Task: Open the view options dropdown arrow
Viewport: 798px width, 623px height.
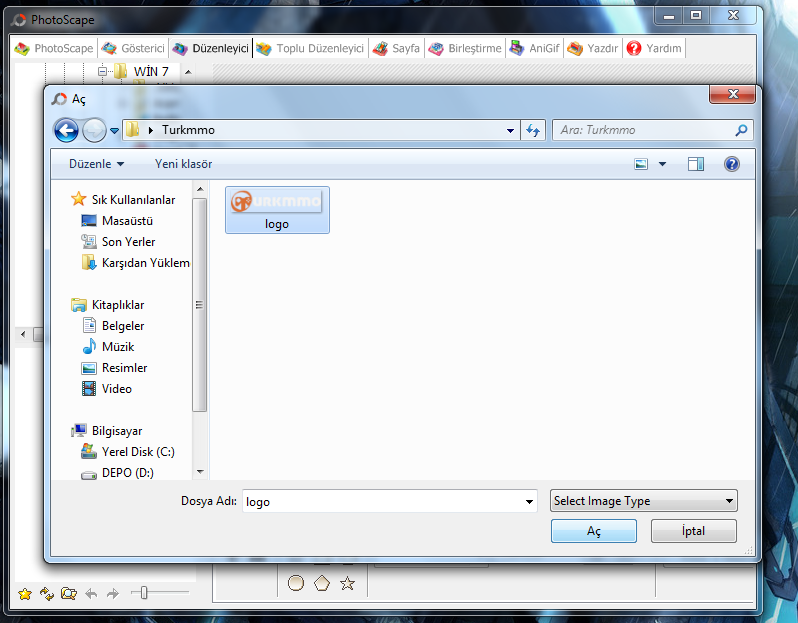Action: point(662,164)
